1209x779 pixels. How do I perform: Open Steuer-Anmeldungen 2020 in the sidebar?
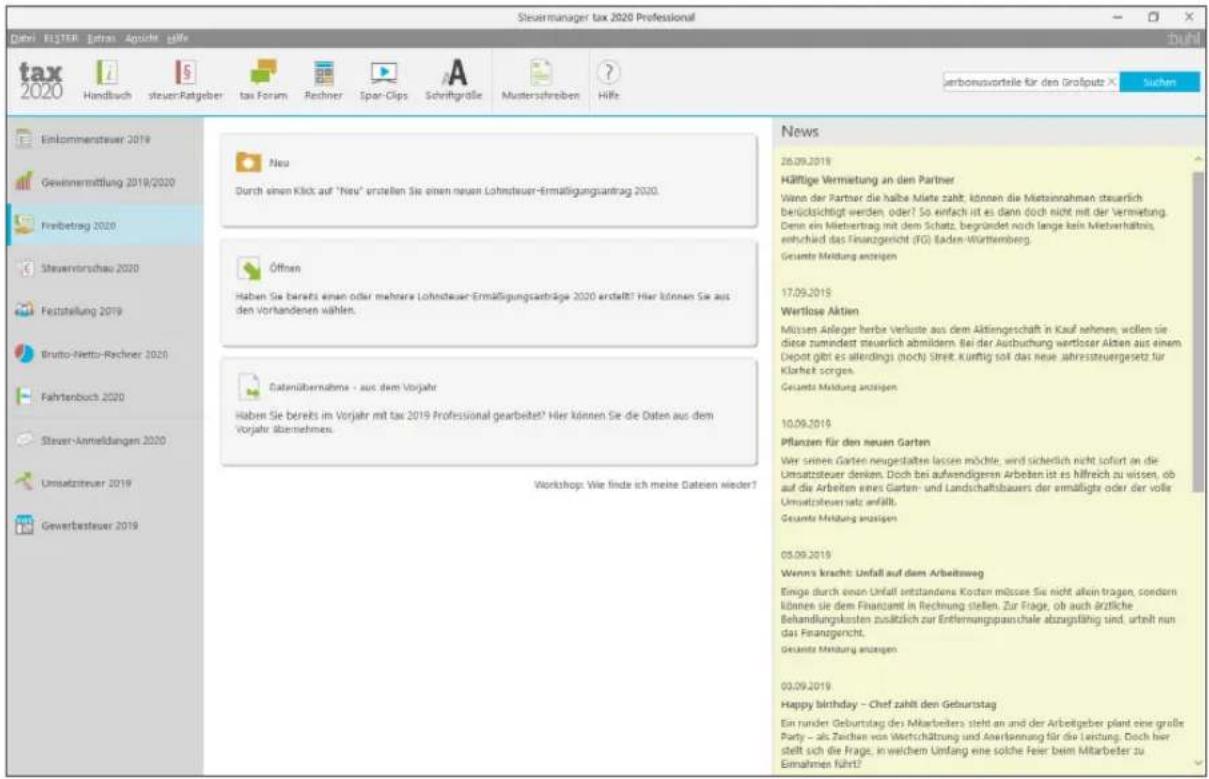(103, 440)
